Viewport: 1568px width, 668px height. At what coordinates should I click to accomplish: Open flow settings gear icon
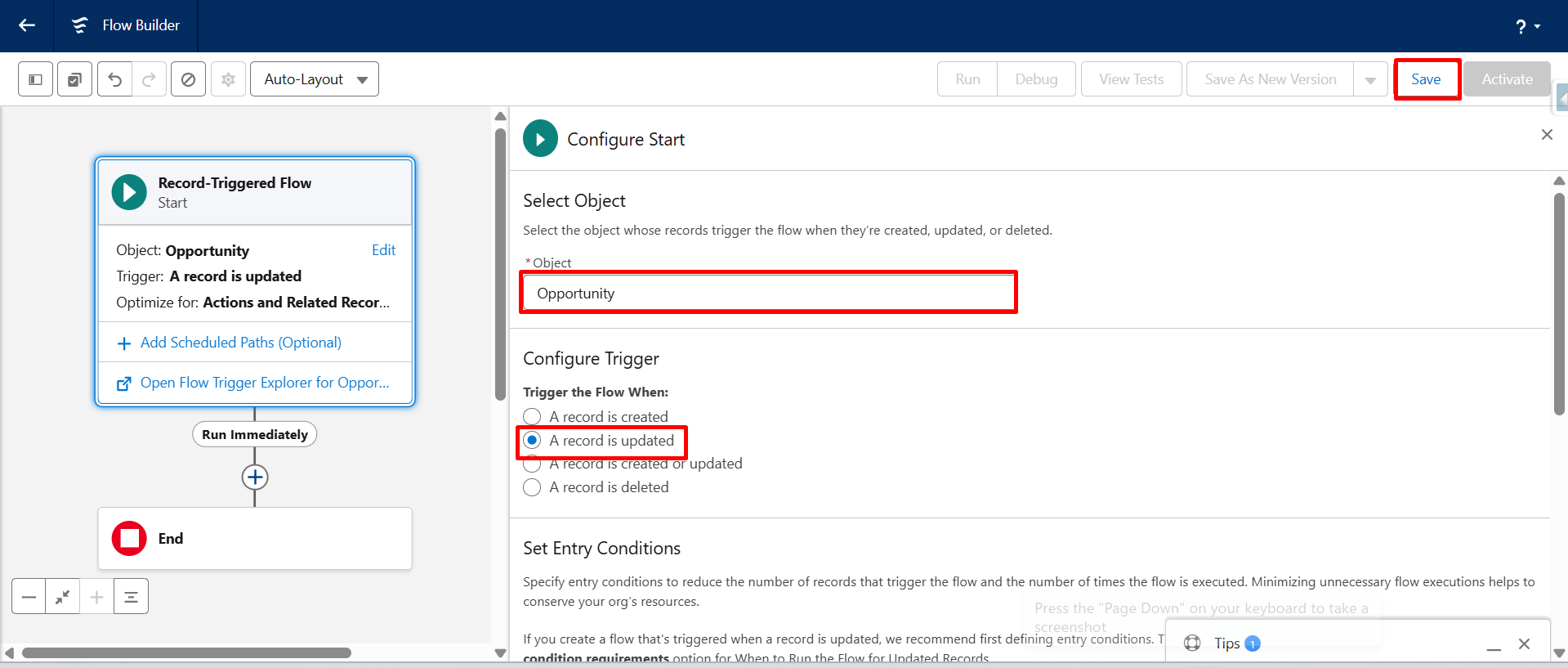(228, 79)
